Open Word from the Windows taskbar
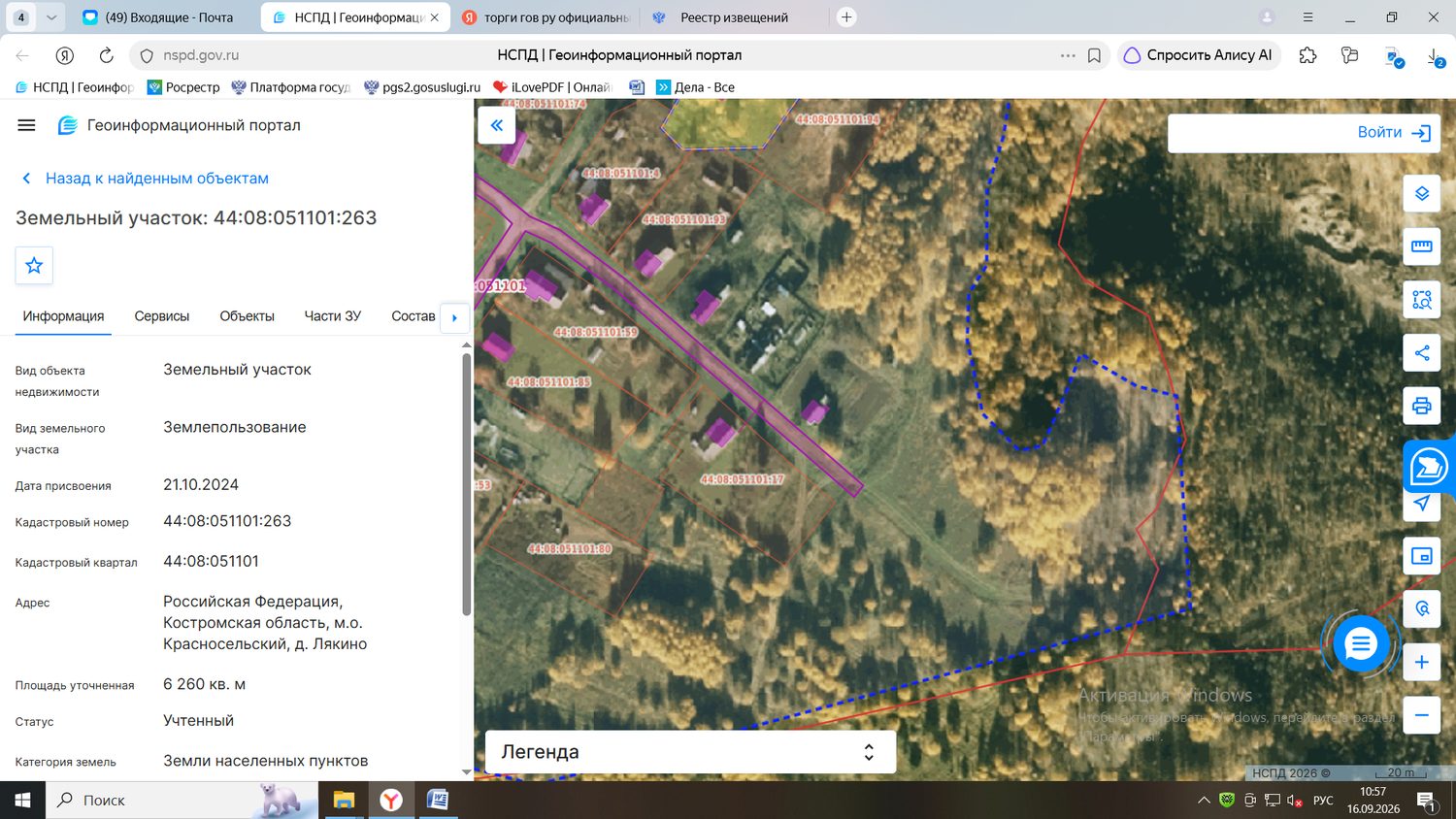 click(x=438, y=801)
